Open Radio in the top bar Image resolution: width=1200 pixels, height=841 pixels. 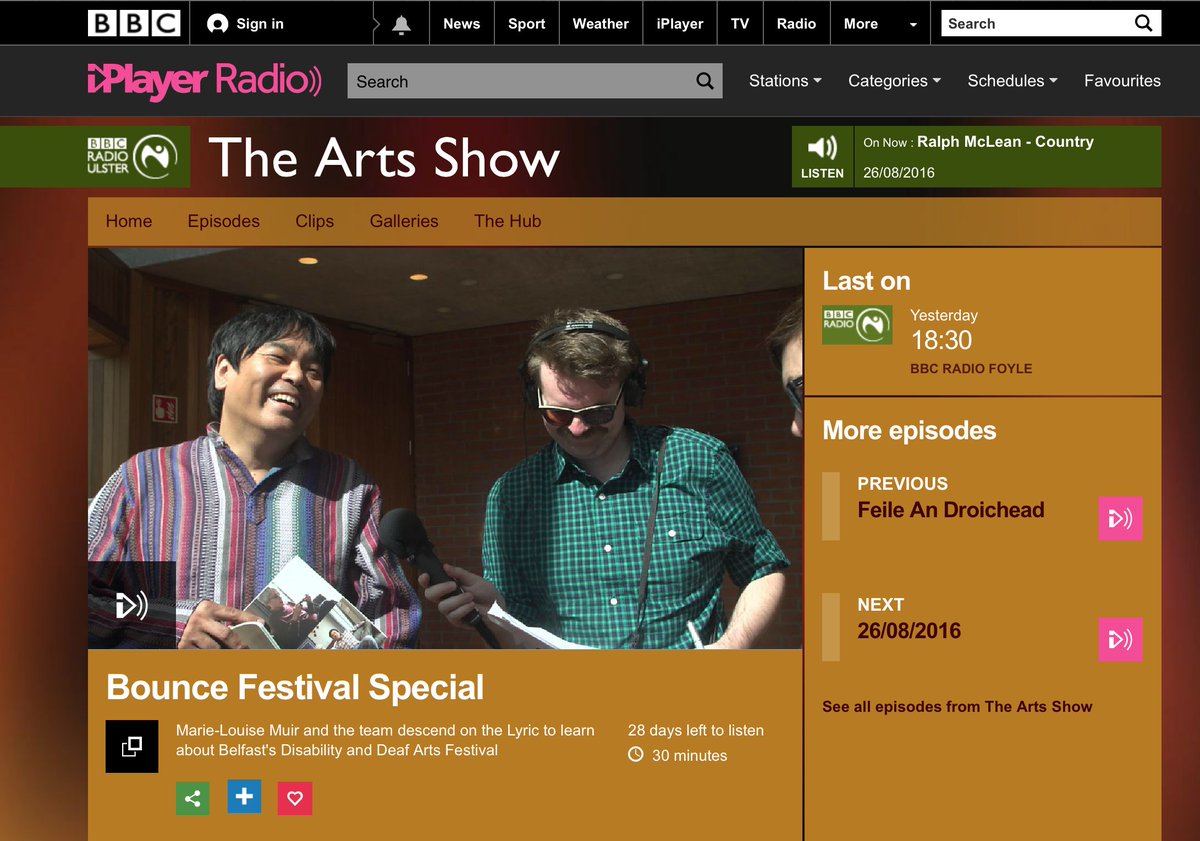click(x=797, y=24)
